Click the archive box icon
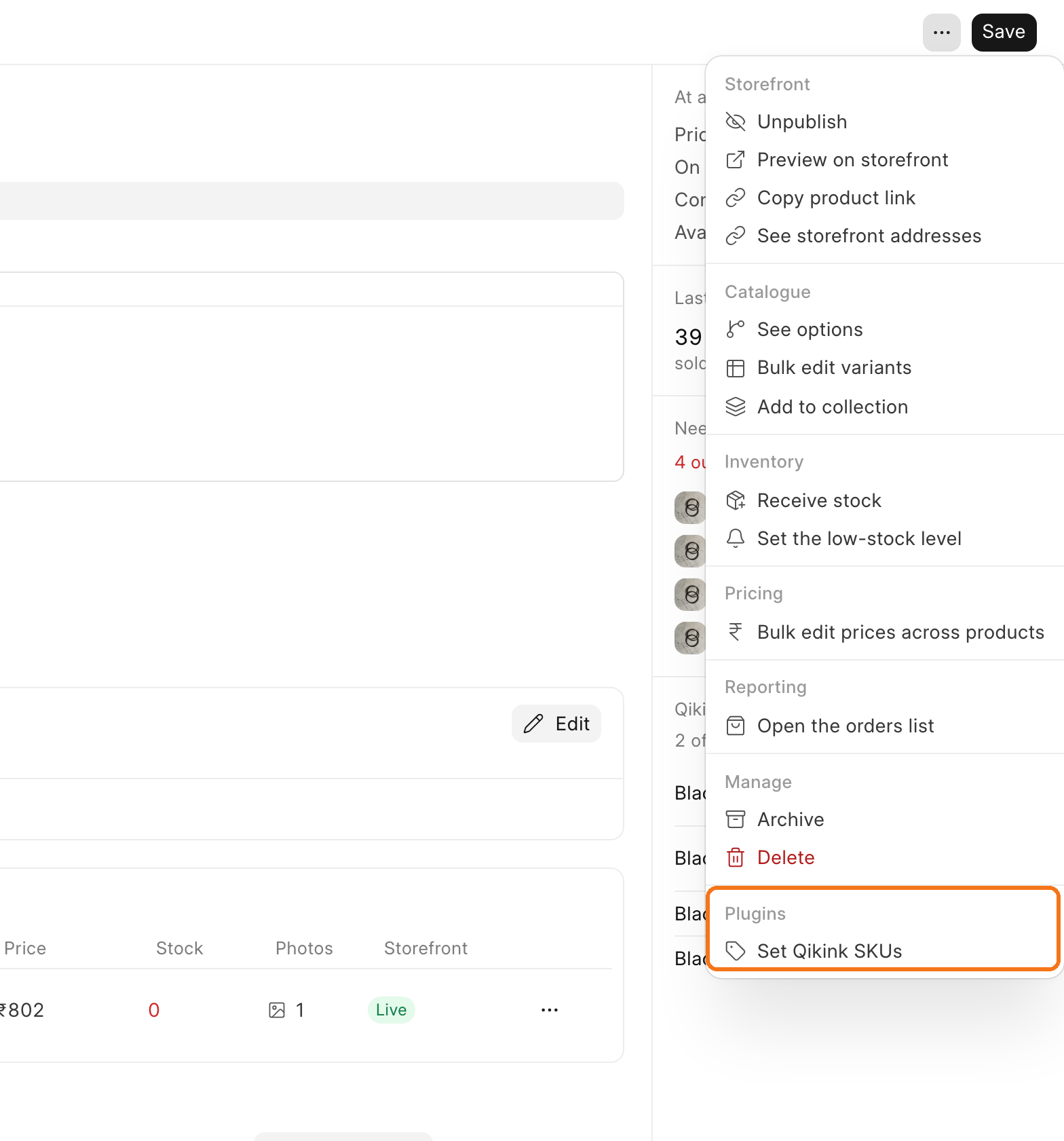Viewport: 1064px width, 1141px height. click(736, 819)
